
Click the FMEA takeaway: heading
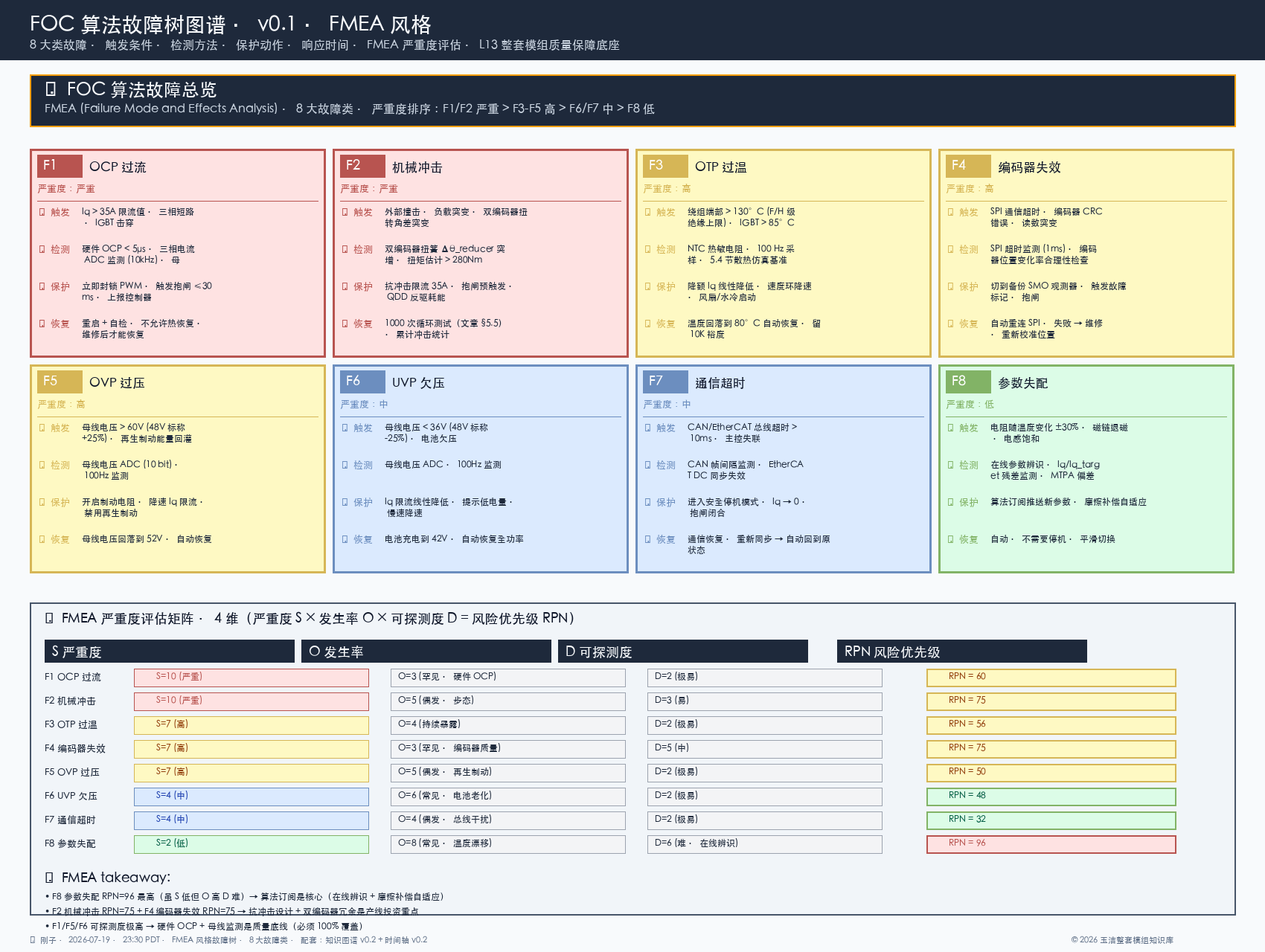116,877
